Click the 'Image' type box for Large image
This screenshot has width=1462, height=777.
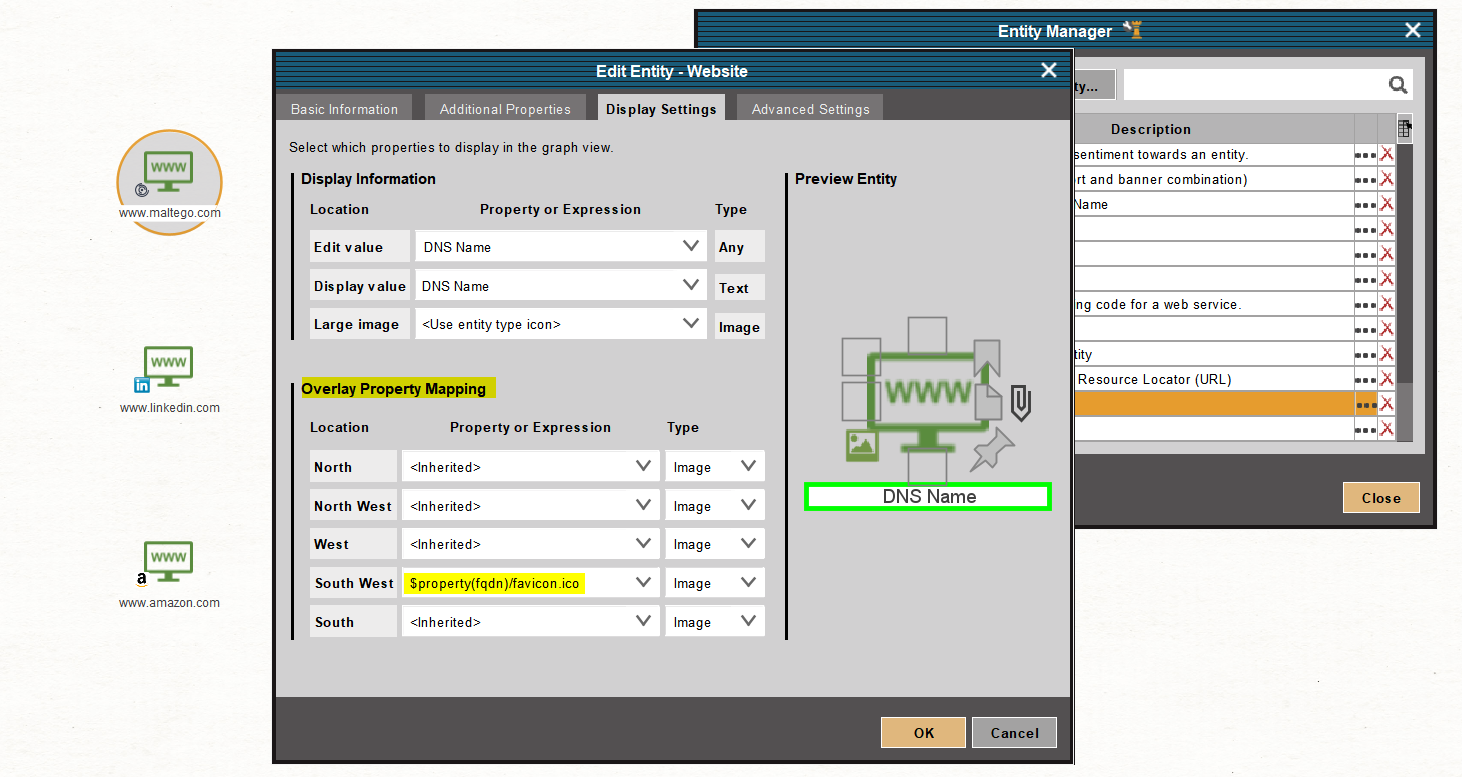(x=740, y=326)
